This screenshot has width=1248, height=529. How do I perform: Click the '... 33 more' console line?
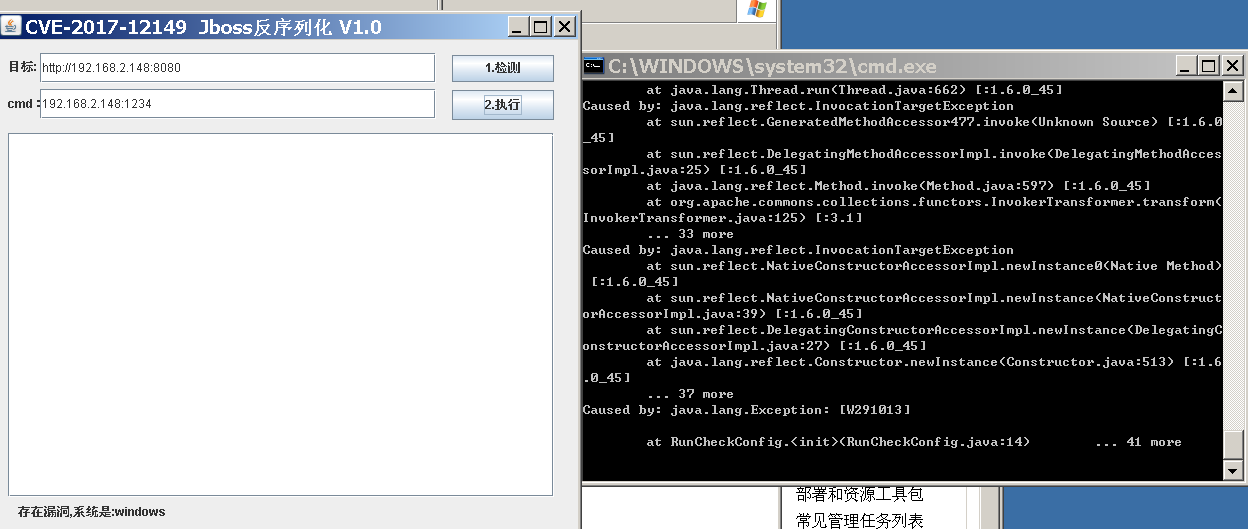pos(690,234)
